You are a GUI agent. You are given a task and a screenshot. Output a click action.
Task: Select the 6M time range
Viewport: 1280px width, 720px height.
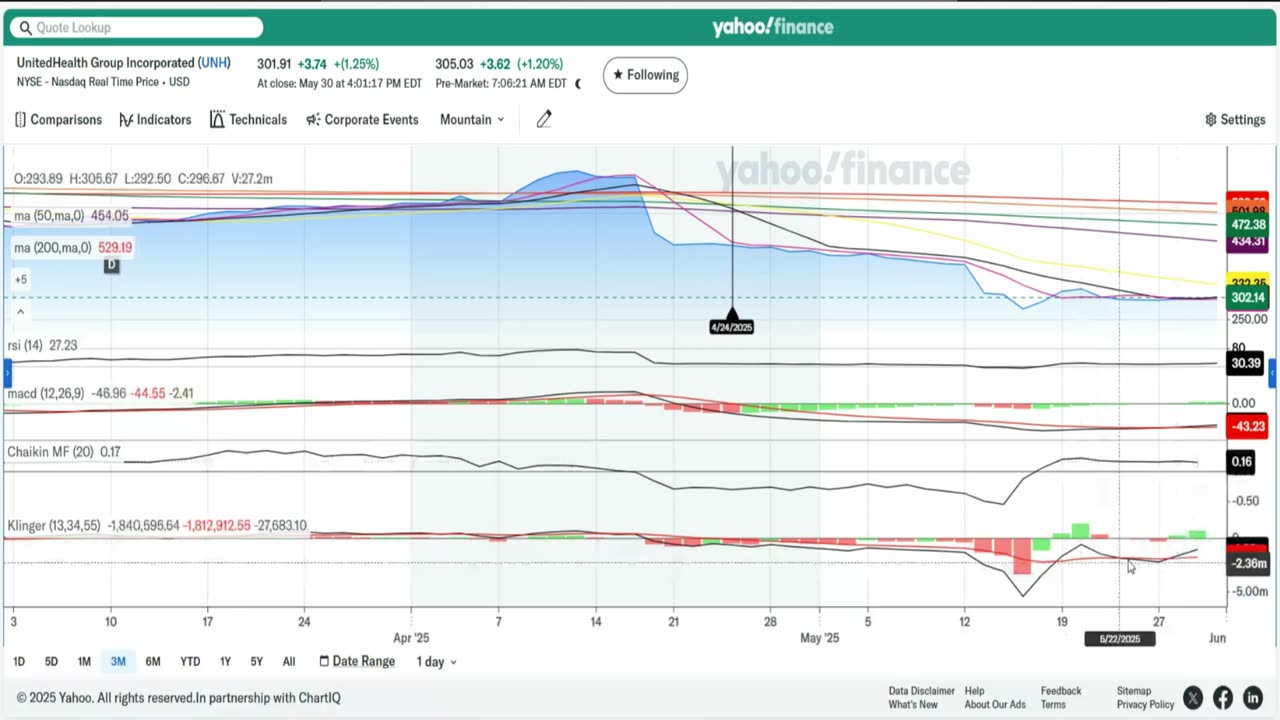coord(153,662)
